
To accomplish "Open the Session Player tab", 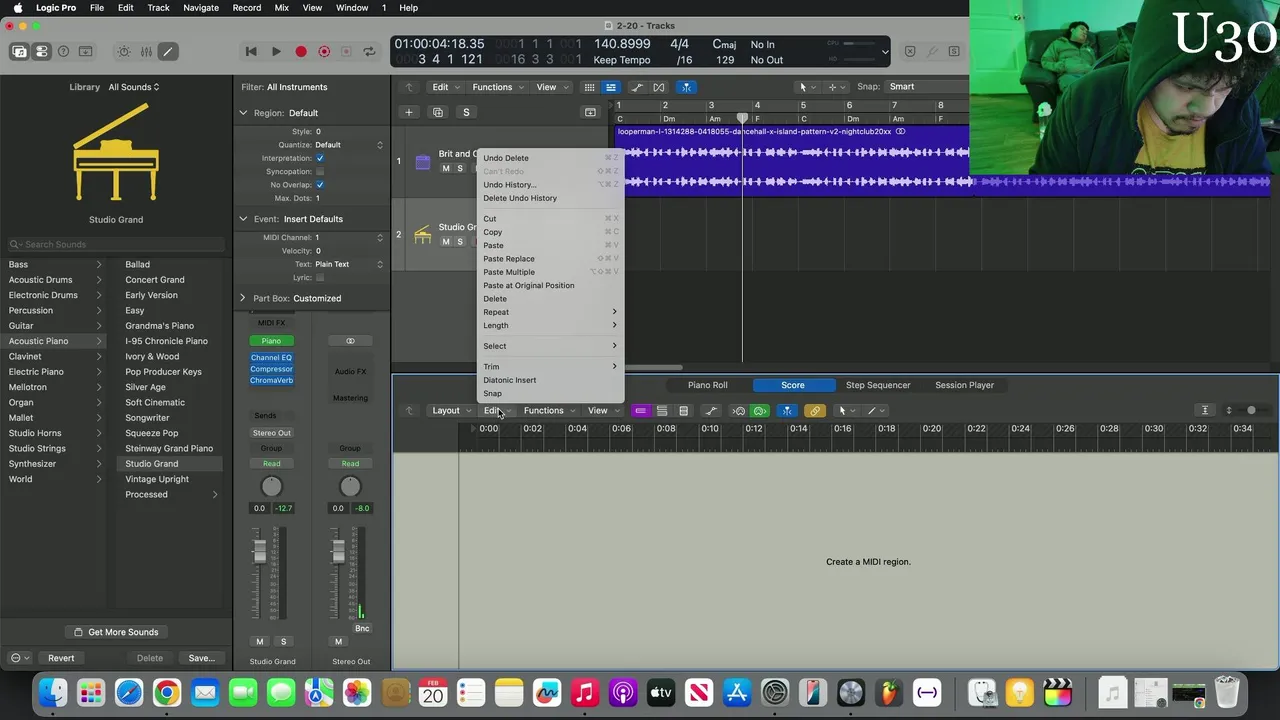I will pyautogui.click(x=964, y=385).
